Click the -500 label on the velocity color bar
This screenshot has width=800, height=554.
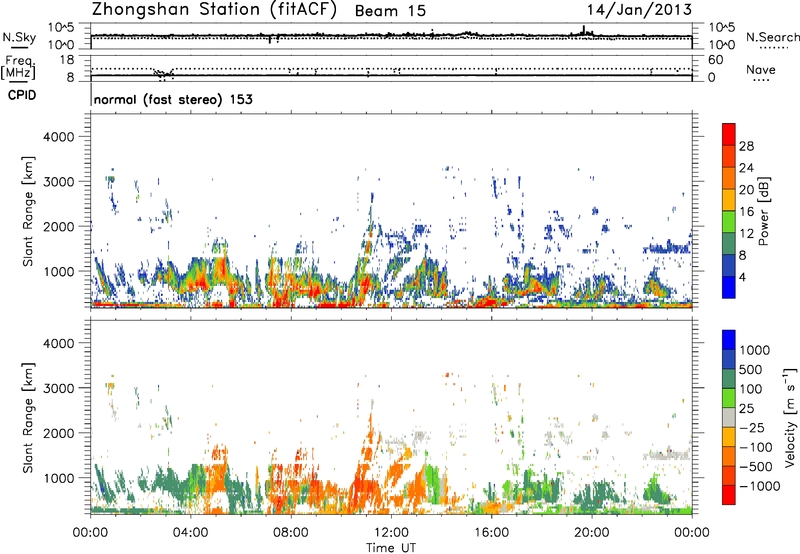tap(756, 466)
